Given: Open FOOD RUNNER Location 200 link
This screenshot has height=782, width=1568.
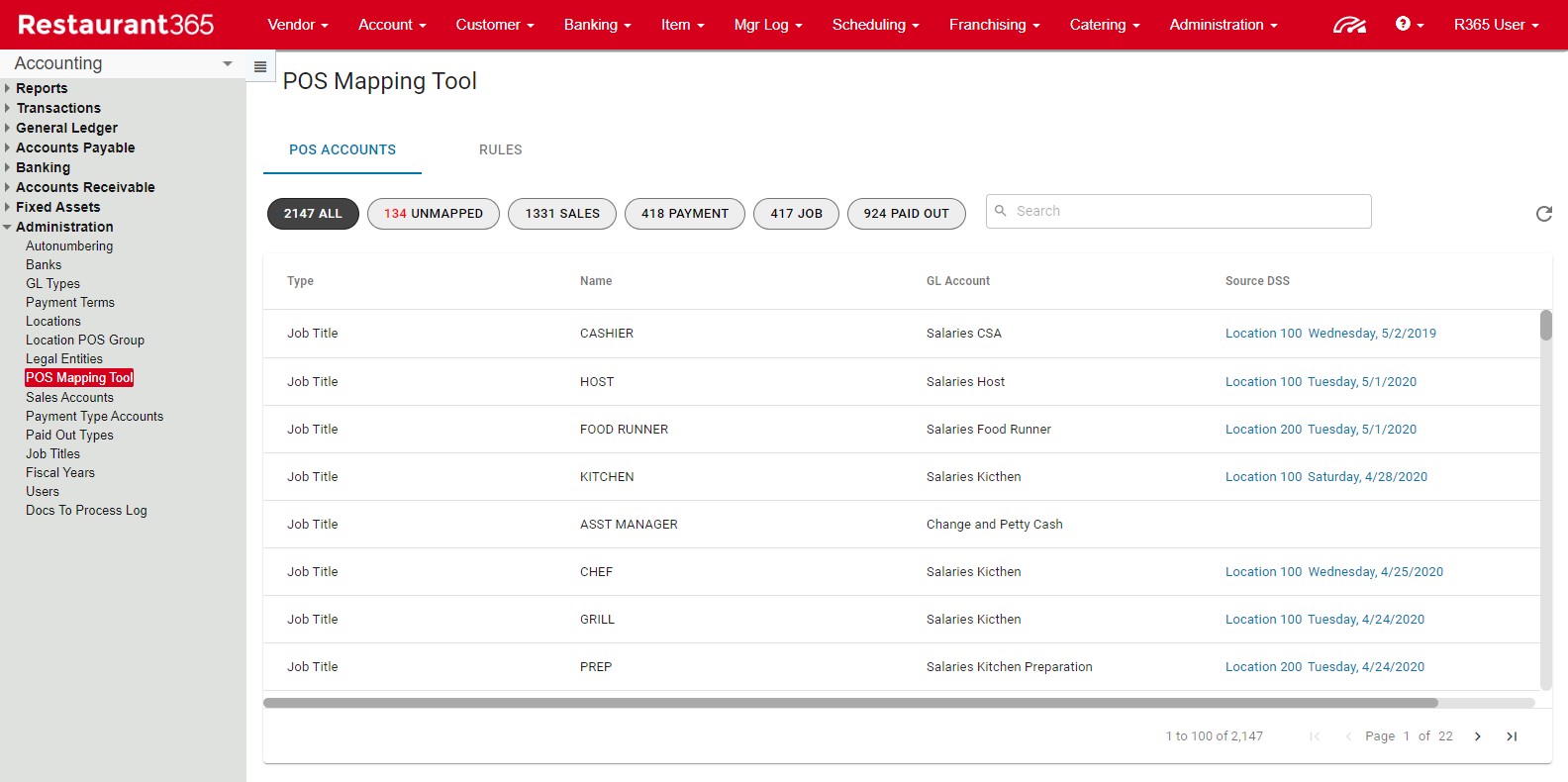Looking at the screenshot, I should click(x=1263, y=430).
